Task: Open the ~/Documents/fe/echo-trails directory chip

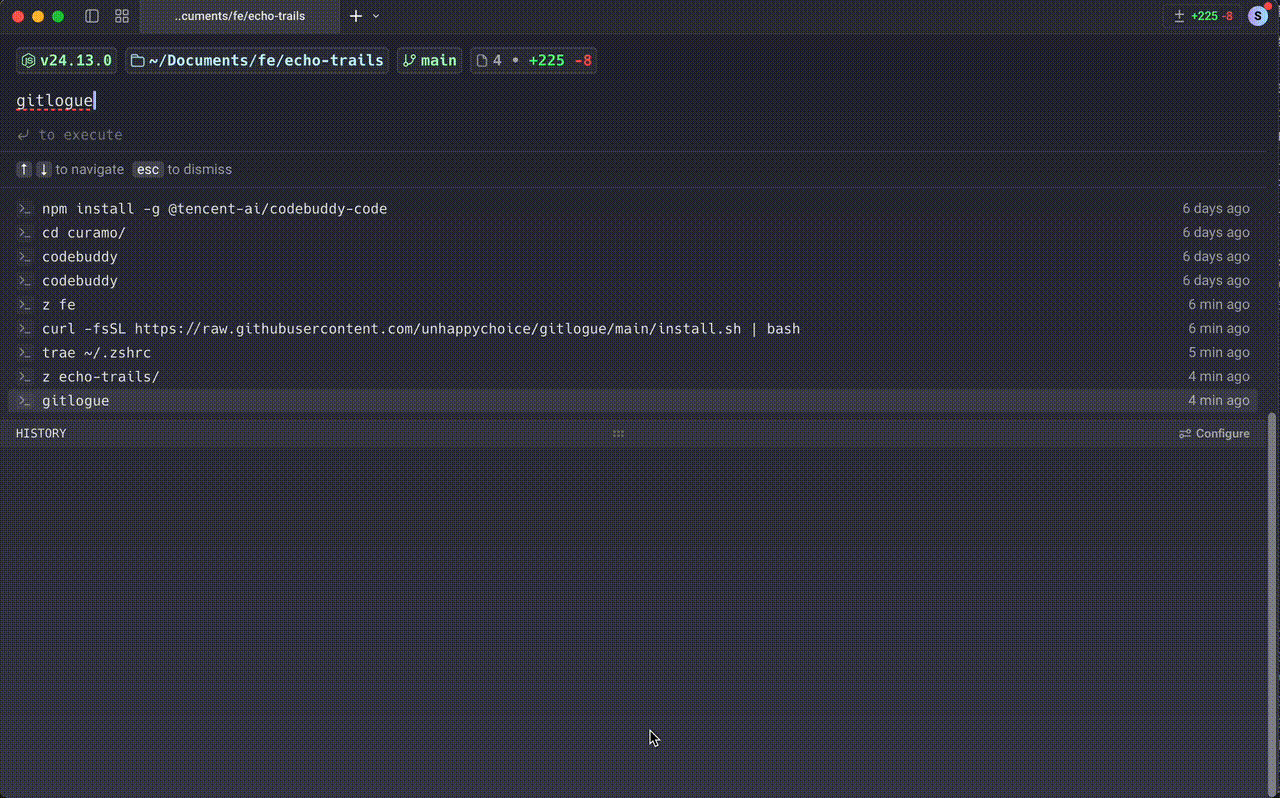Action: tap(257, 61)
